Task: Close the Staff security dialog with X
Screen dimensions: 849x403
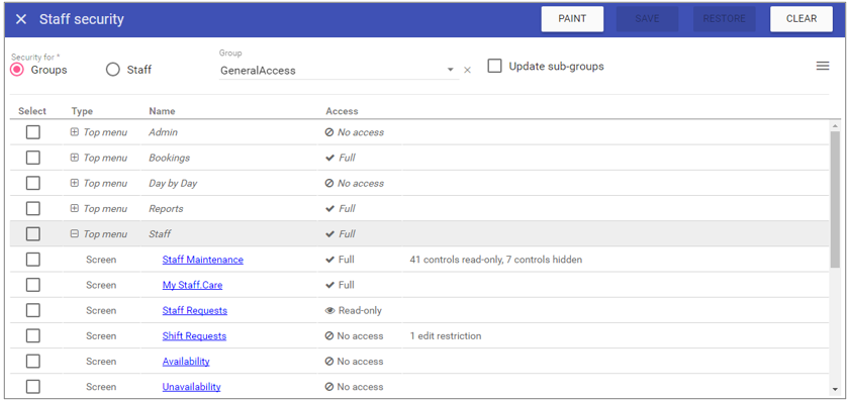Action: tap(21, 19)
